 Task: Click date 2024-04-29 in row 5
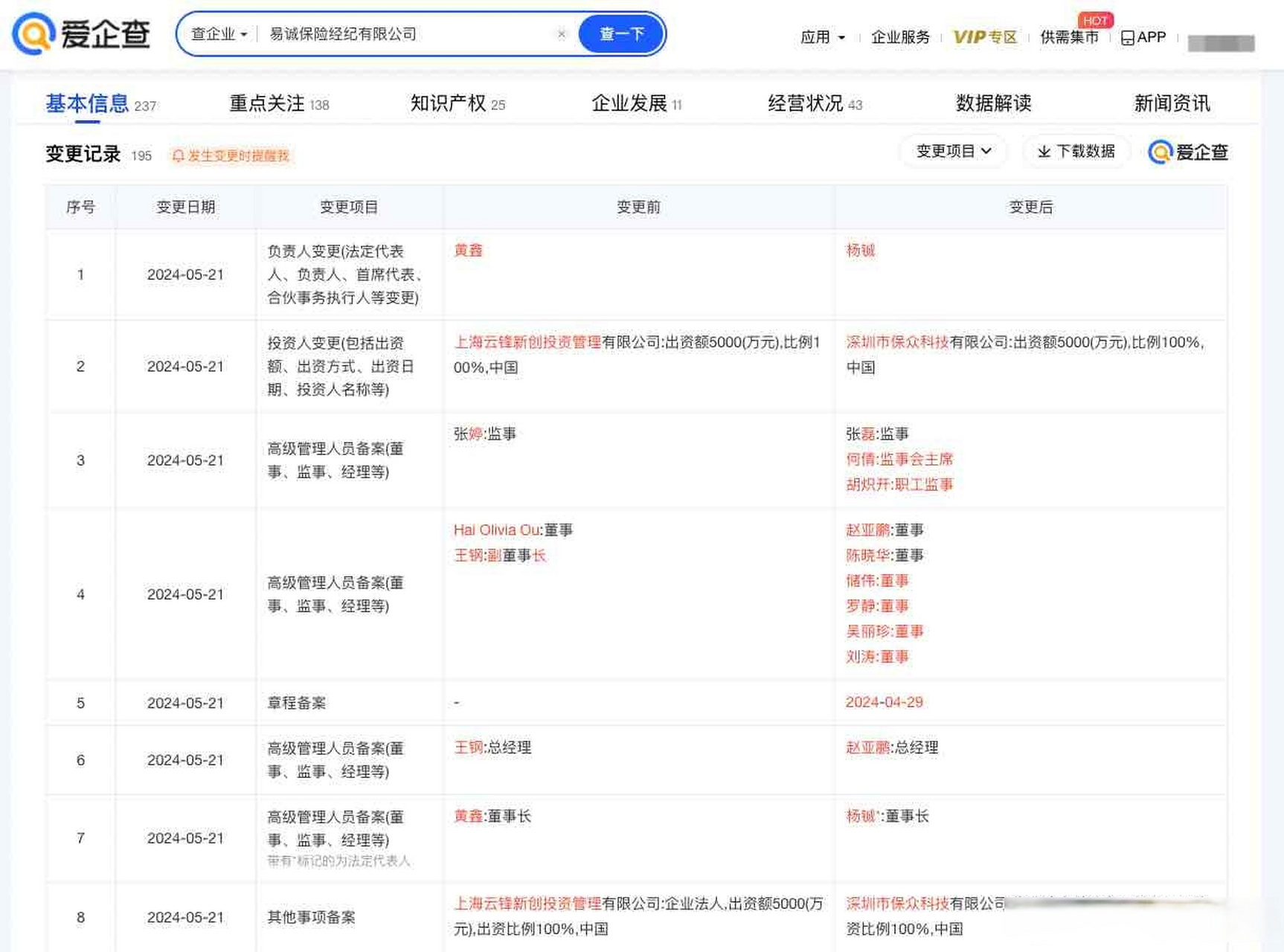click(884, 702)
